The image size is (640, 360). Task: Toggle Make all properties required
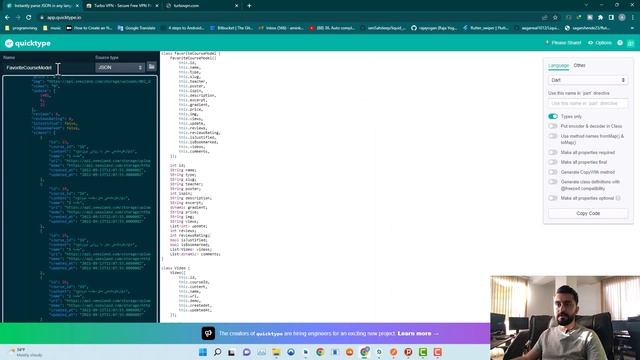click(x=553, y=152)
